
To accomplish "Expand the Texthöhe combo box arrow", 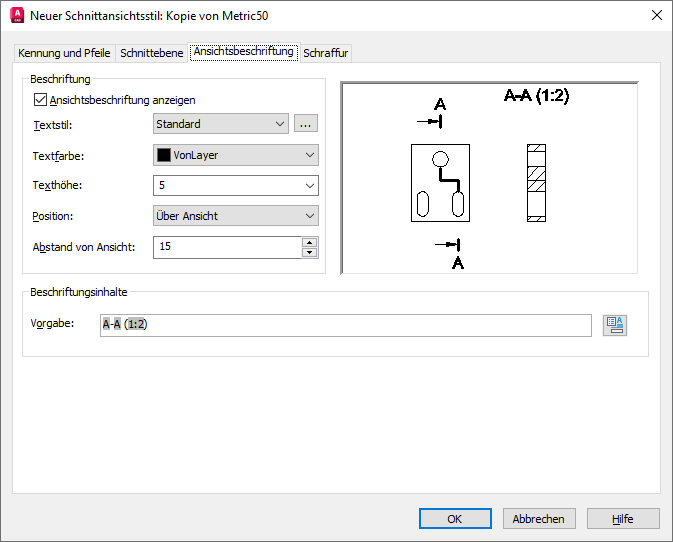I will [x=309, y=186].
